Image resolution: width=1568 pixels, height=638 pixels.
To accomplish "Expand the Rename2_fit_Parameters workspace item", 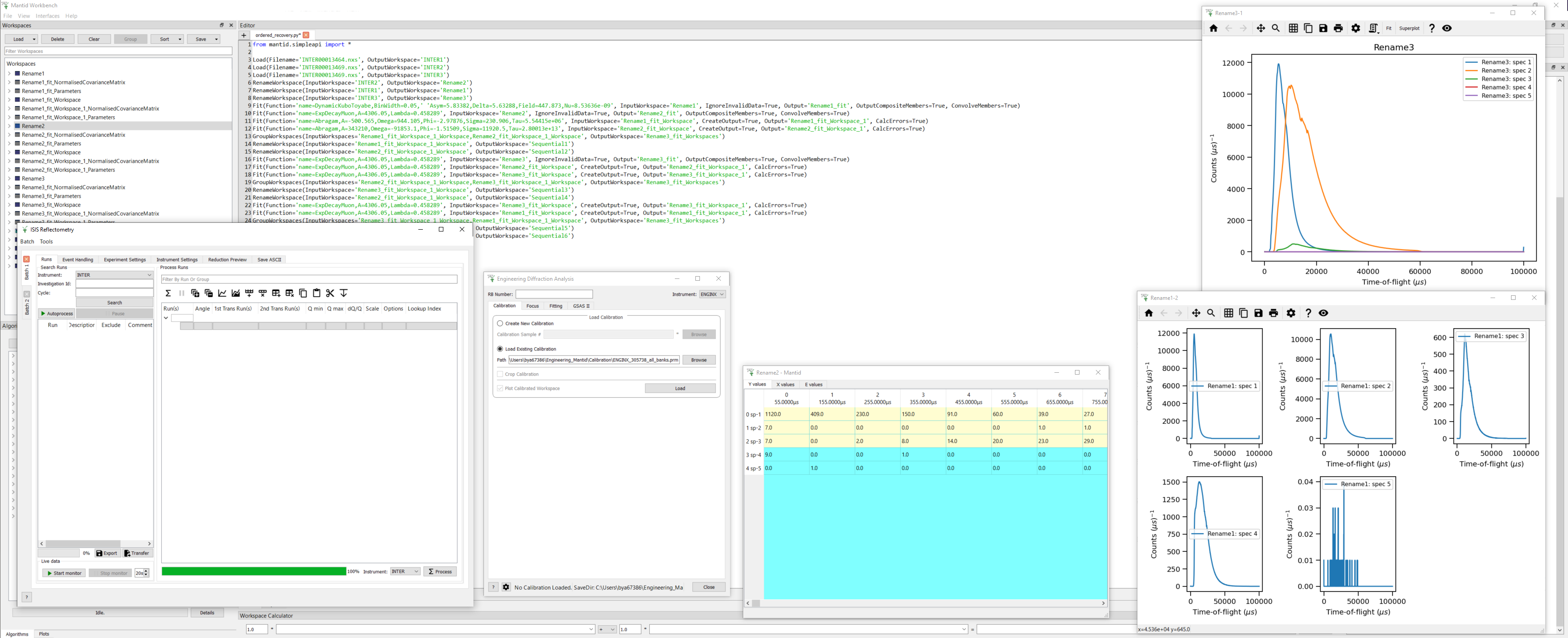I will 9,144.
